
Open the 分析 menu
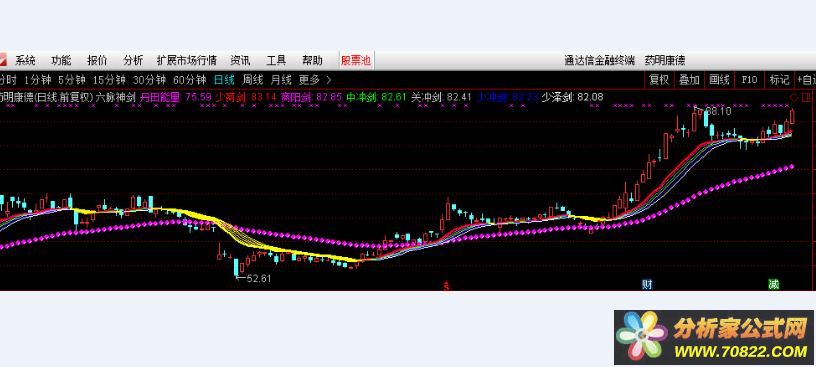133,60
